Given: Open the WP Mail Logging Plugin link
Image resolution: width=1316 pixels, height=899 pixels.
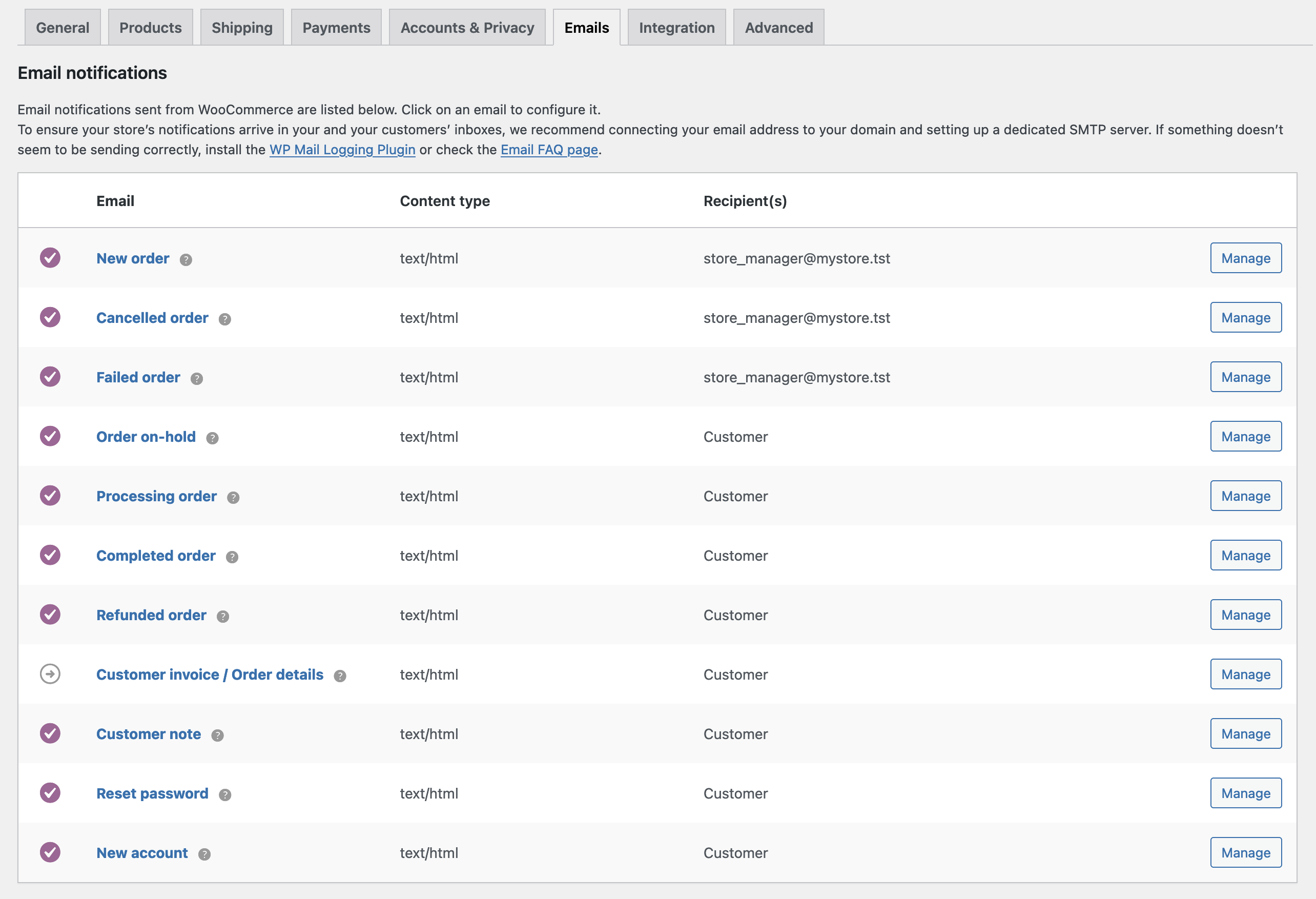Looking at the screenshot, I should 343,150.
